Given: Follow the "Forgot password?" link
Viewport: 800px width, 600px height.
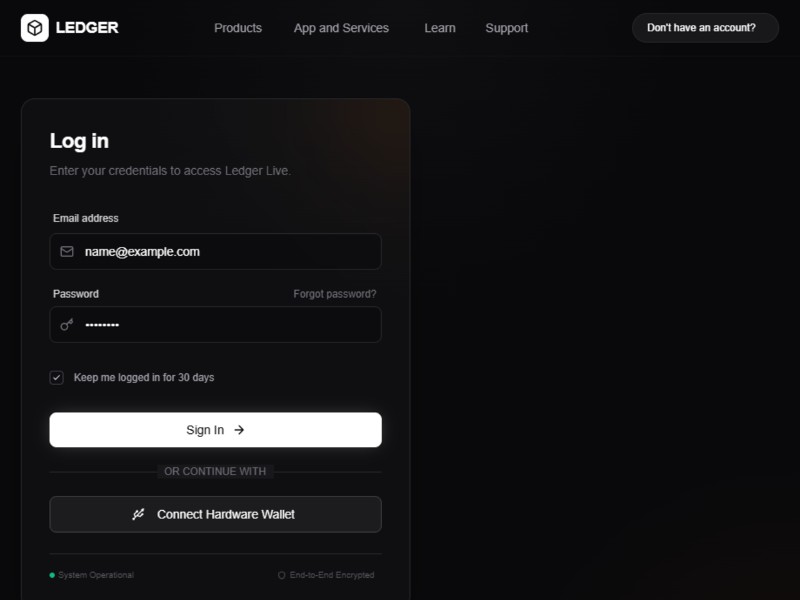Looking at the screenshot, I should (x=335, y=294).
